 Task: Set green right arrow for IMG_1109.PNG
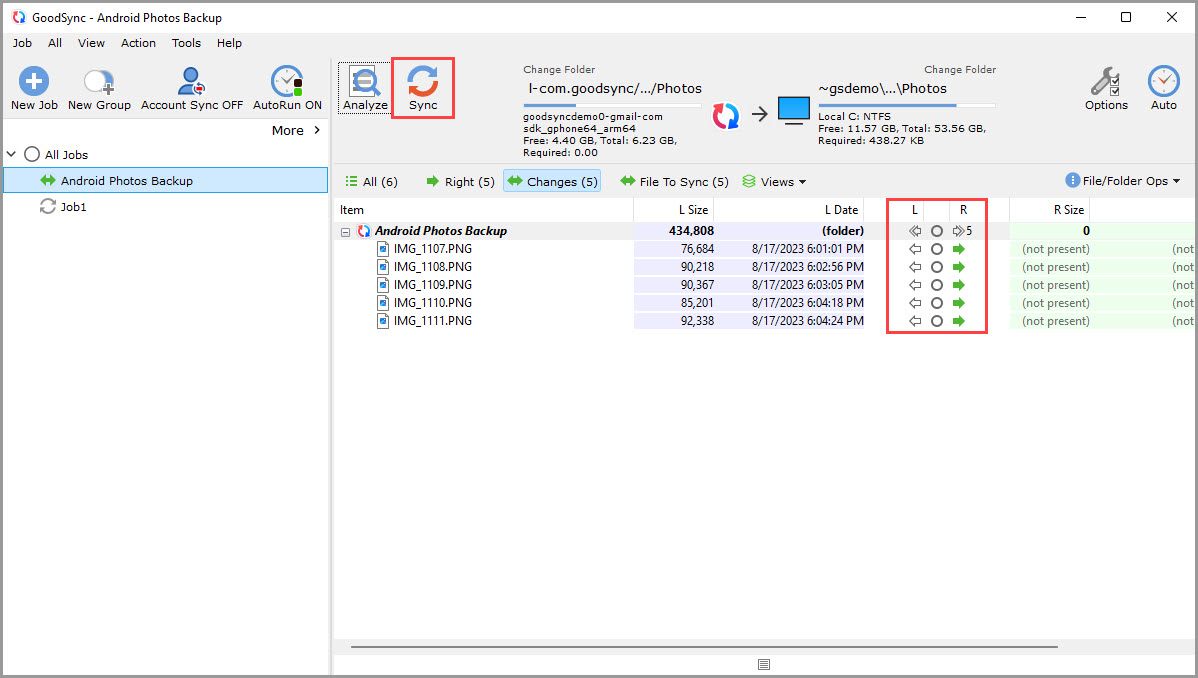959,285
